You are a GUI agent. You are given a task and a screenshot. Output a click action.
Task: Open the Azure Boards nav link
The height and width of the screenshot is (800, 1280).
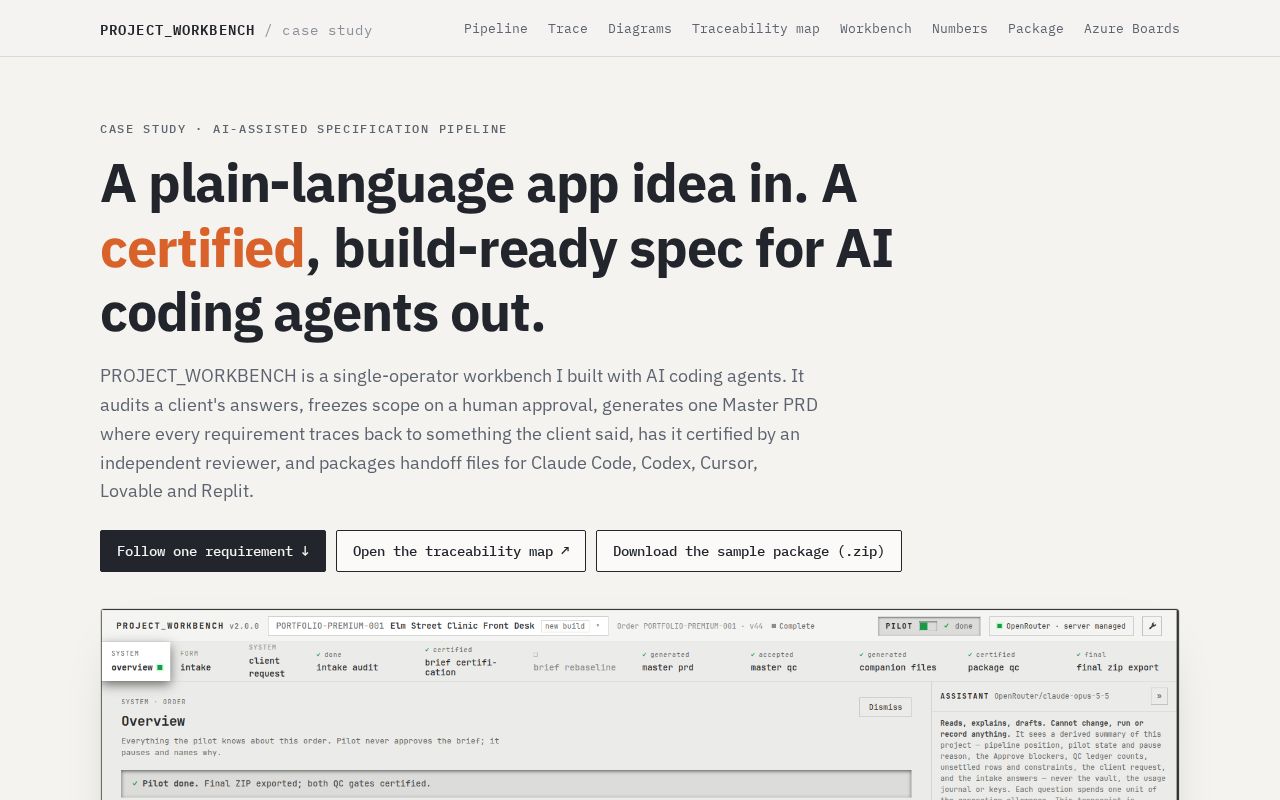pos(1132,29)
